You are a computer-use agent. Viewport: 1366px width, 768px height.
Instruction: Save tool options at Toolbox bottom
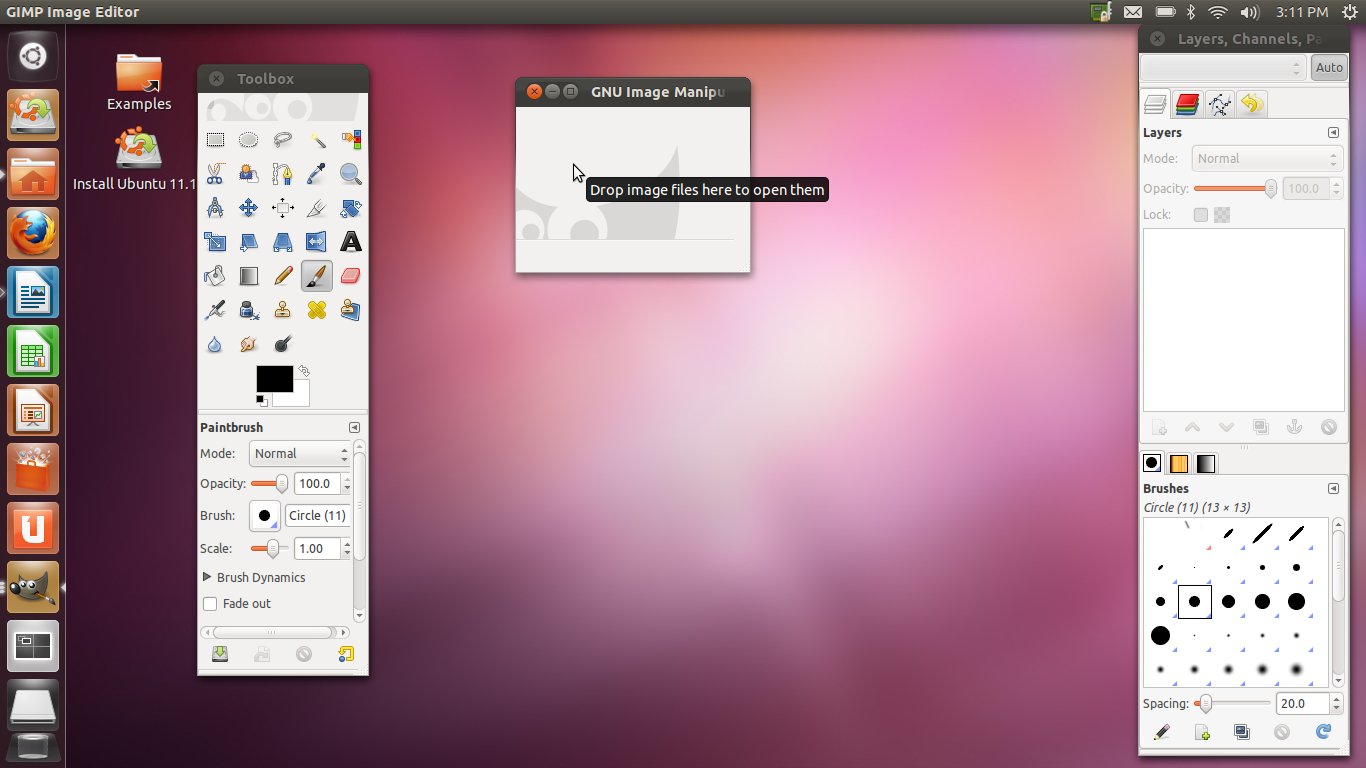tap(220, 654)
